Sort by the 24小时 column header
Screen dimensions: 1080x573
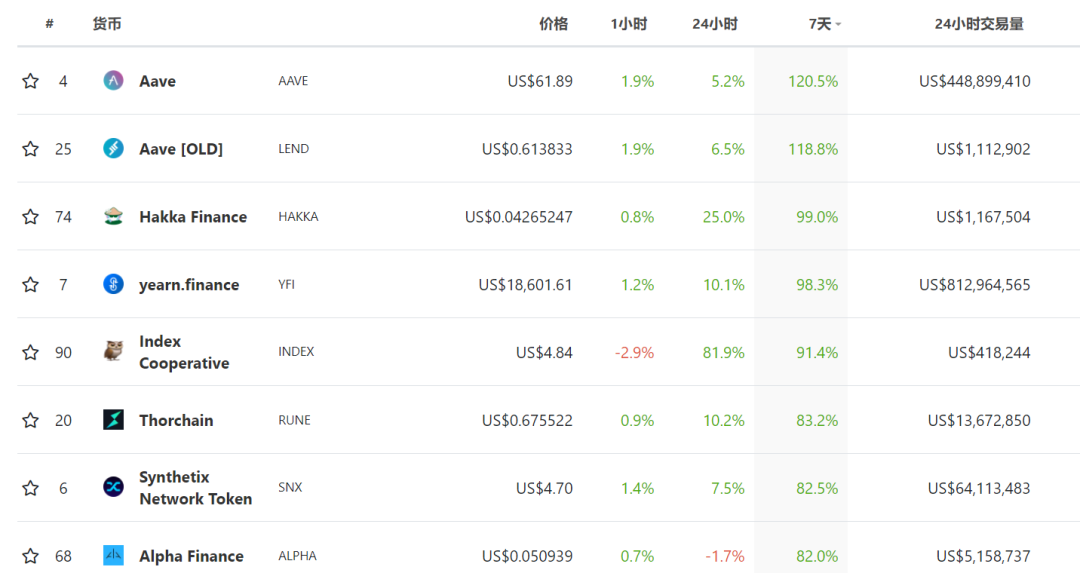[715, 24]
